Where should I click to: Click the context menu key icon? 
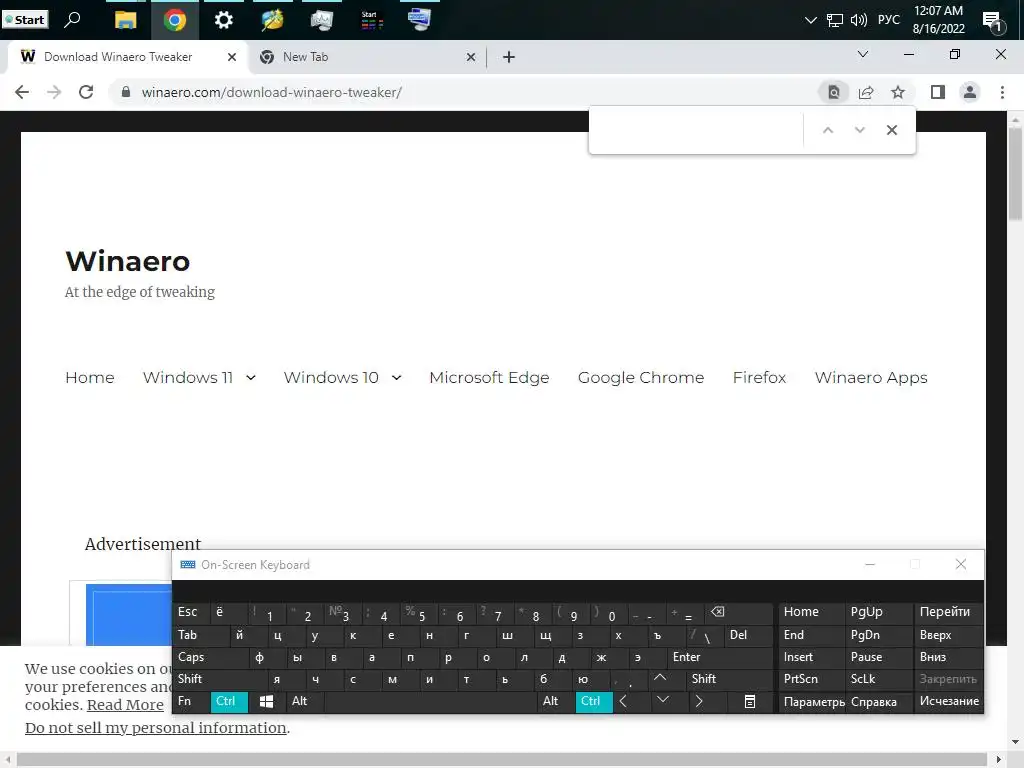tap(750, 701)
